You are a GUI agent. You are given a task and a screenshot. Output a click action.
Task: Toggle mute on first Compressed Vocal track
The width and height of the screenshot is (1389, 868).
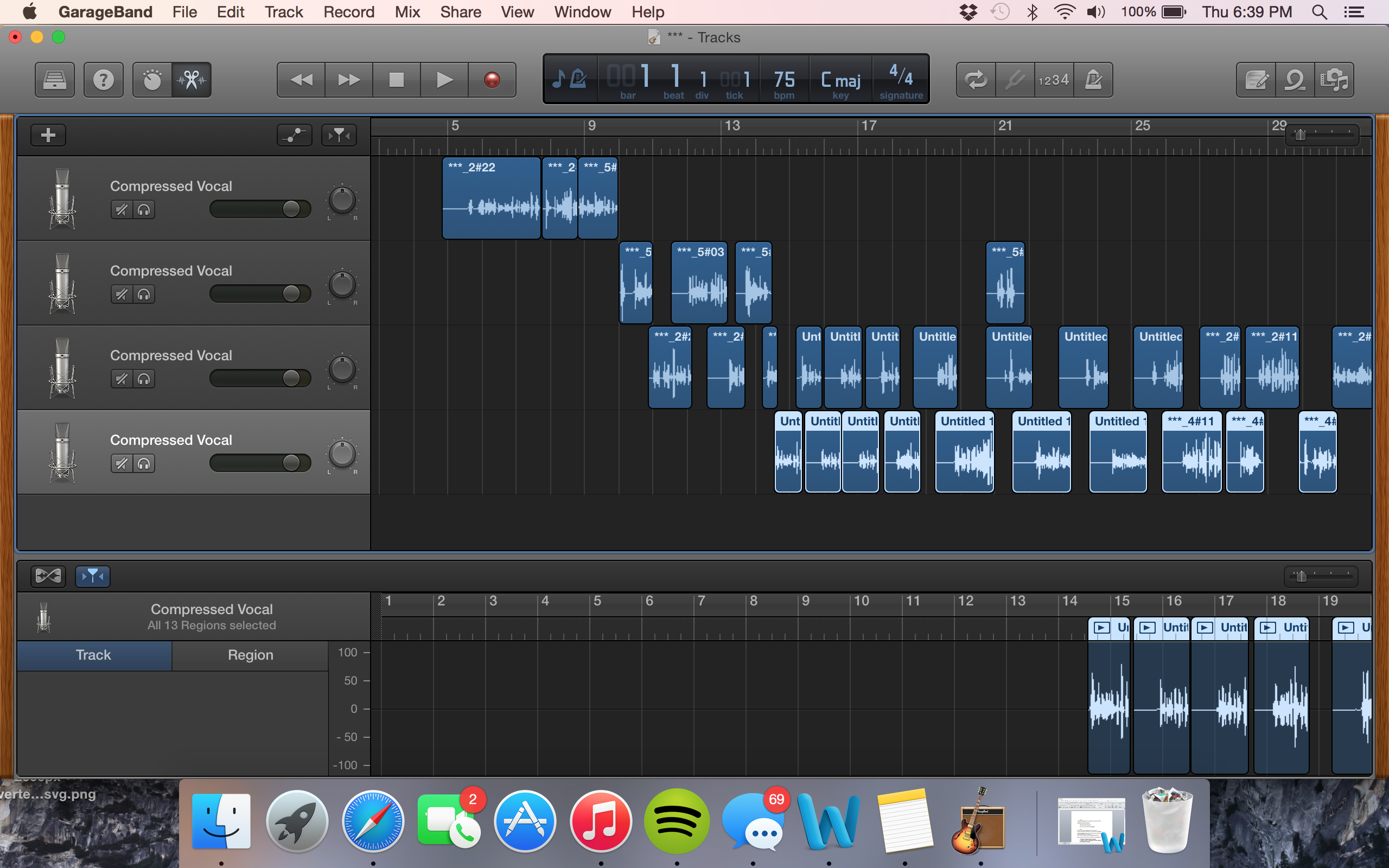click(x=119, y=209)
